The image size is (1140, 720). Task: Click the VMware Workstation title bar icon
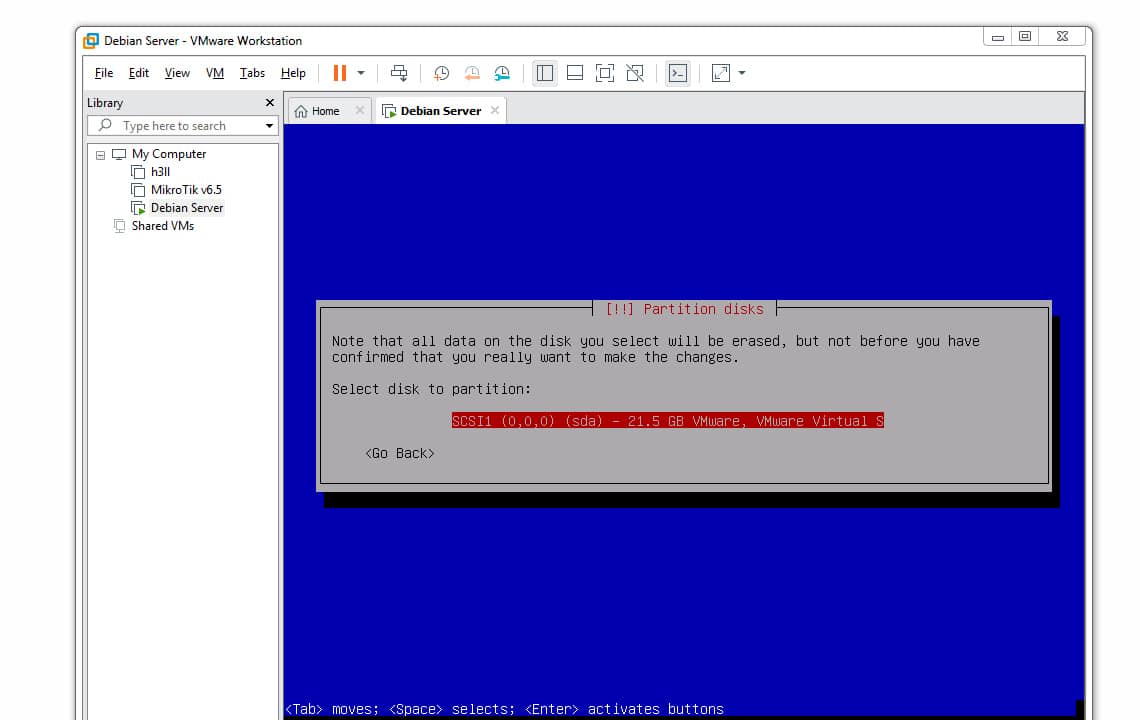[91, 41]
